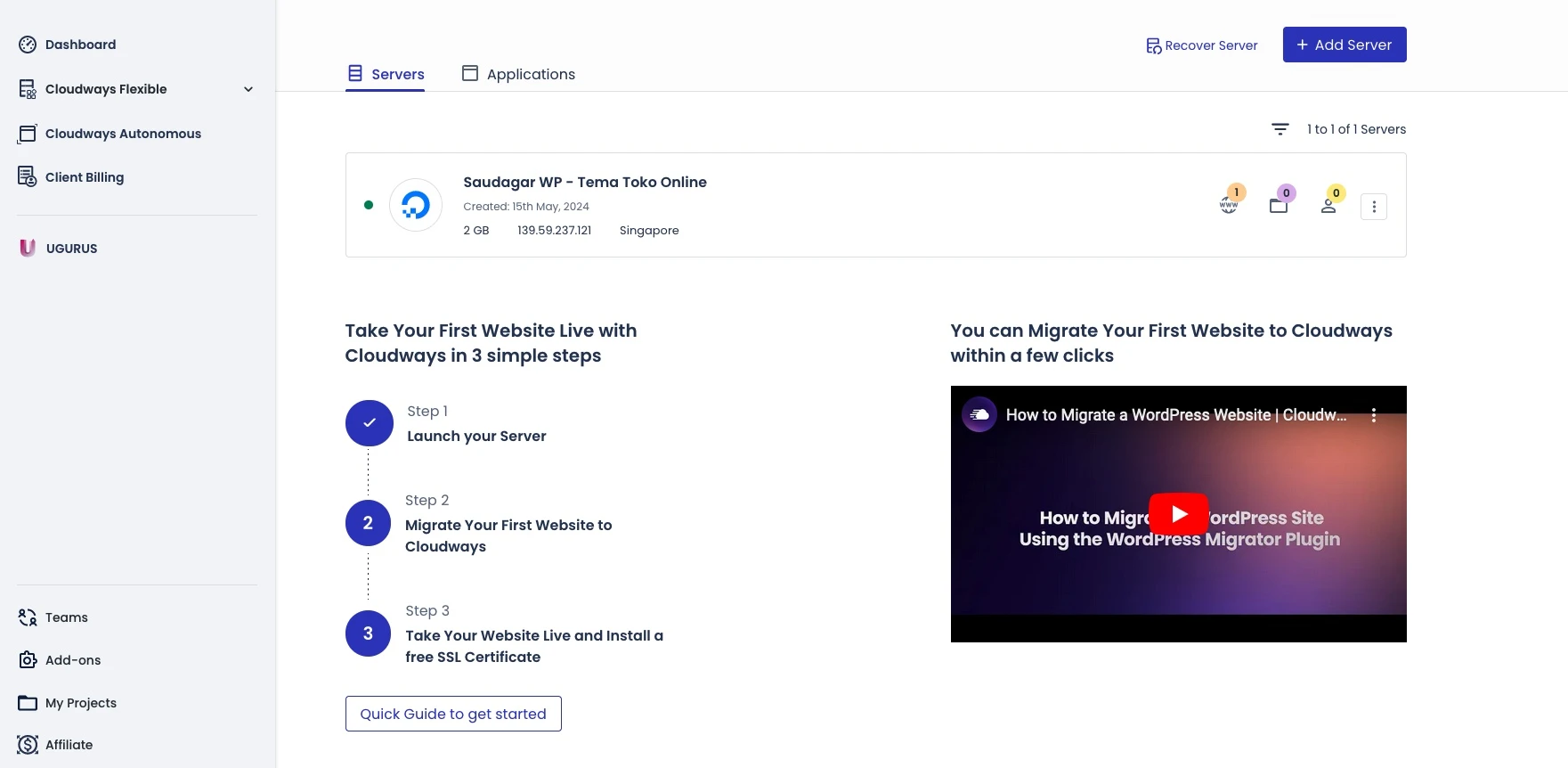Click the server IP address 139.59.237.121
This screenshot has width=1568, height=768.
(555, 230)
